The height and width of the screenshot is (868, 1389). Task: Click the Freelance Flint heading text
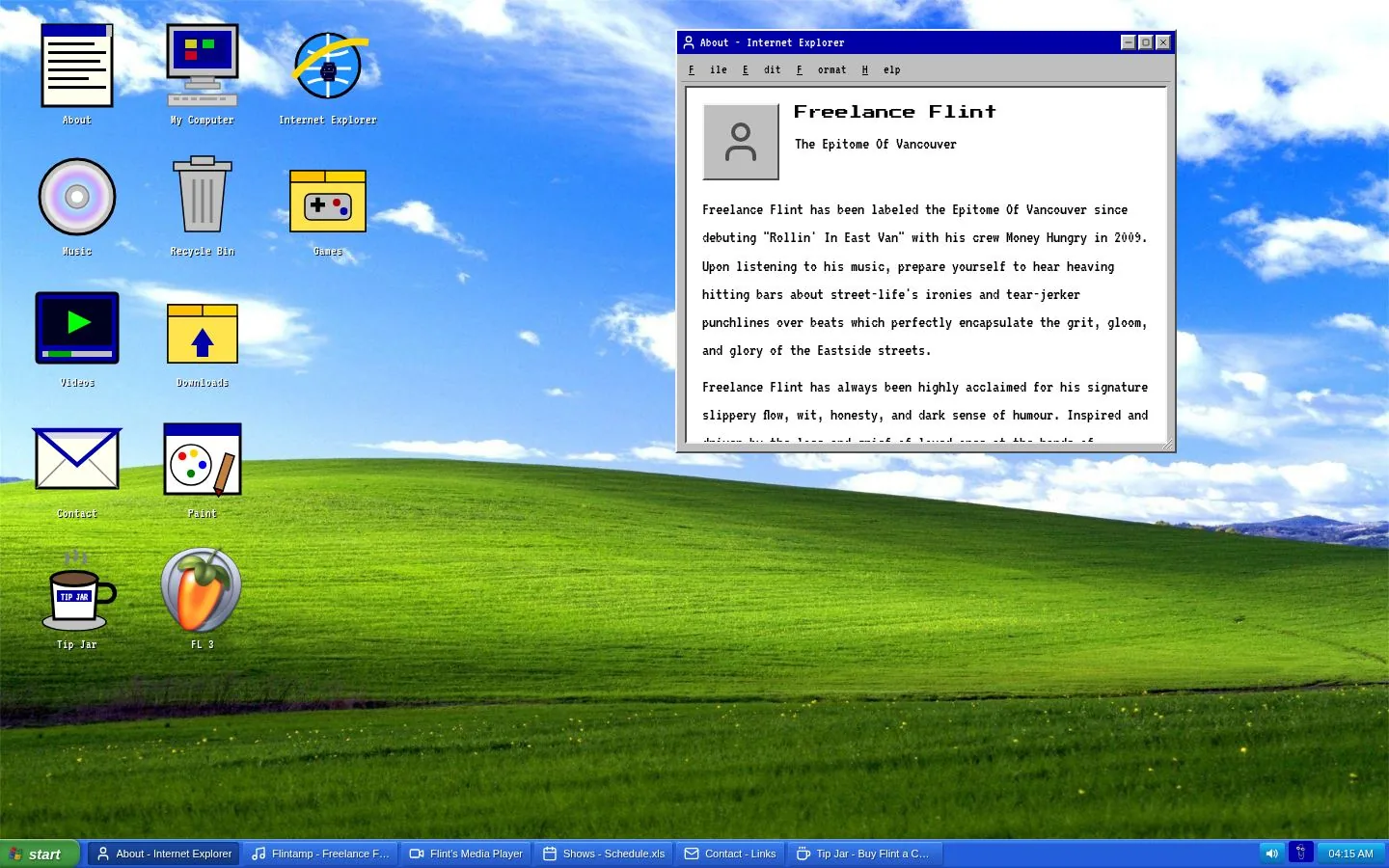pyautogui.click(x=895, y=112)
